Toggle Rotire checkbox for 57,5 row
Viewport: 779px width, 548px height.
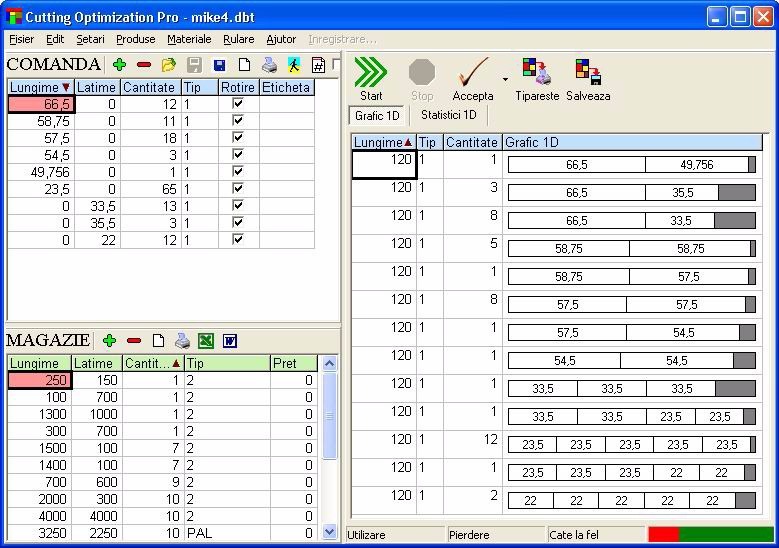click(238, 137)
